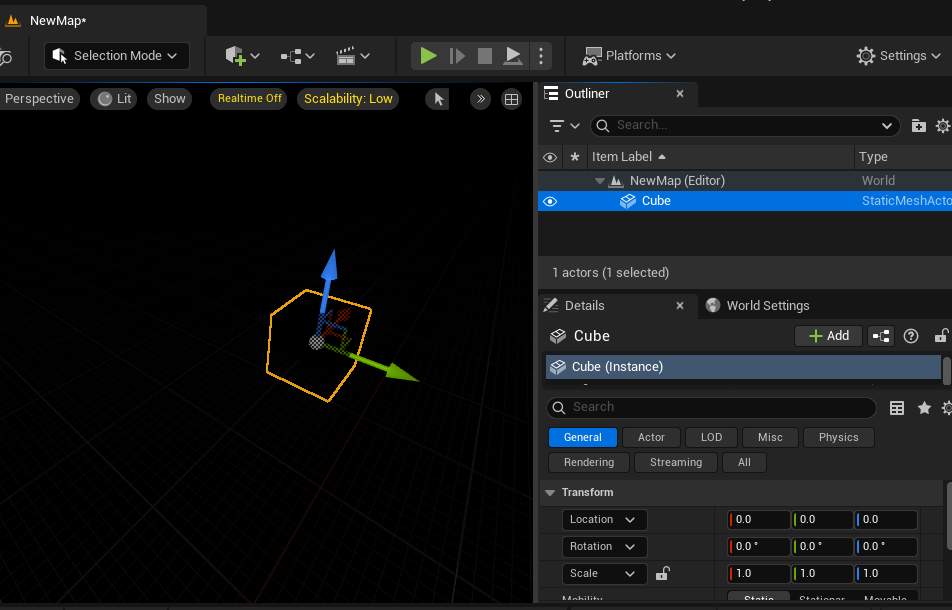Open the Lit view mode menu
Image resolution: width=952 pixels, height=610 pixels.
[x=114, y=99]
